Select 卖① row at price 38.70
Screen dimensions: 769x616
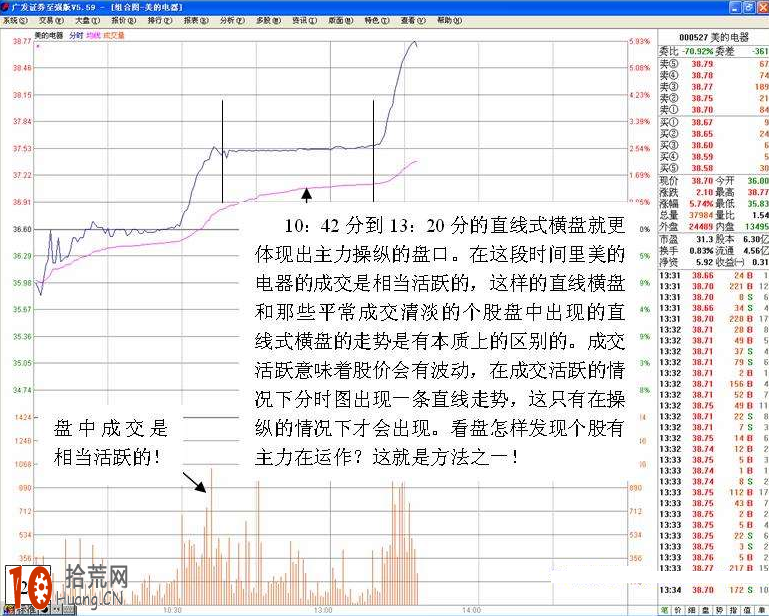(x=714, y=109)
